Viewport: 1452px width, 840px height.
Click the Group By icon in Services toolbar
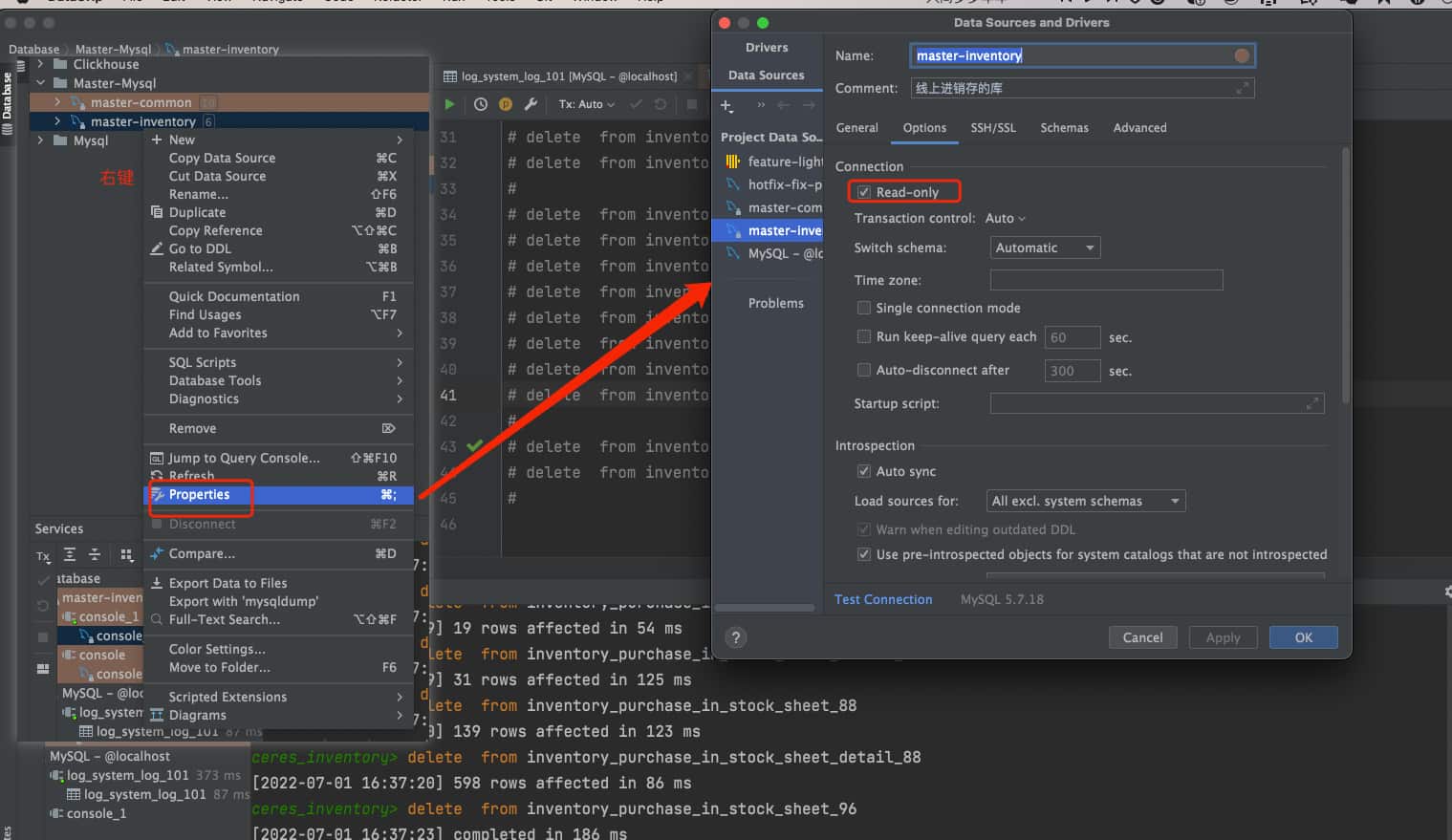pyautogui.click(x=126, y=554)
